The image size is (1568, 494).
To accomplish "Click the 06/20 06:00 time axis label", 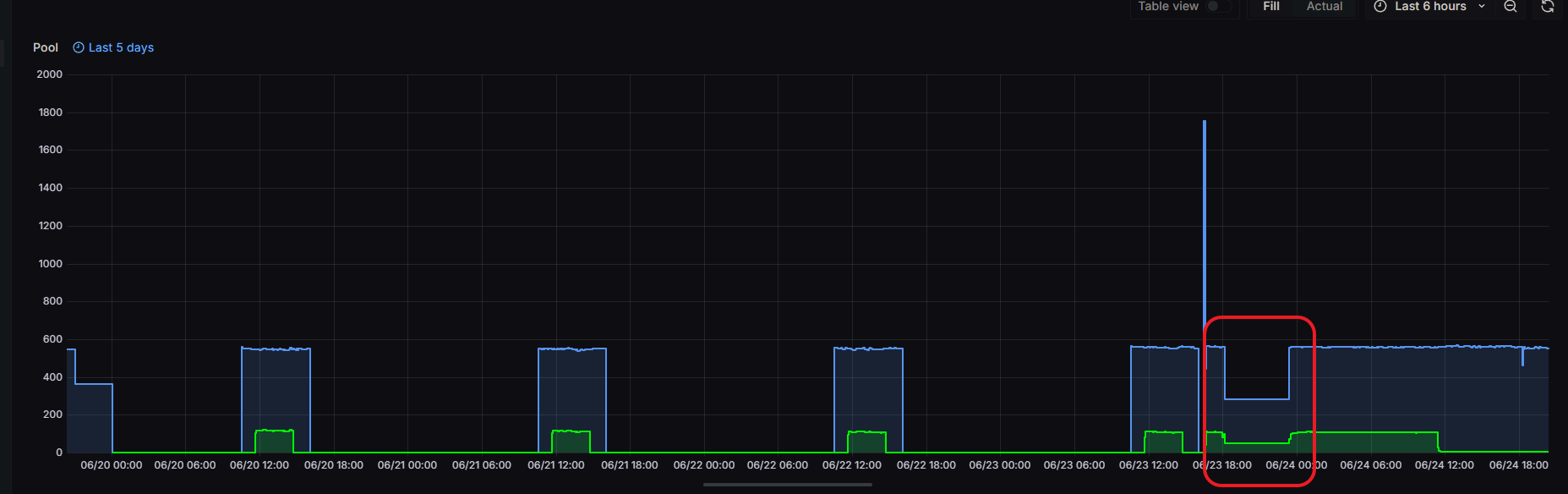I will 185,465.
